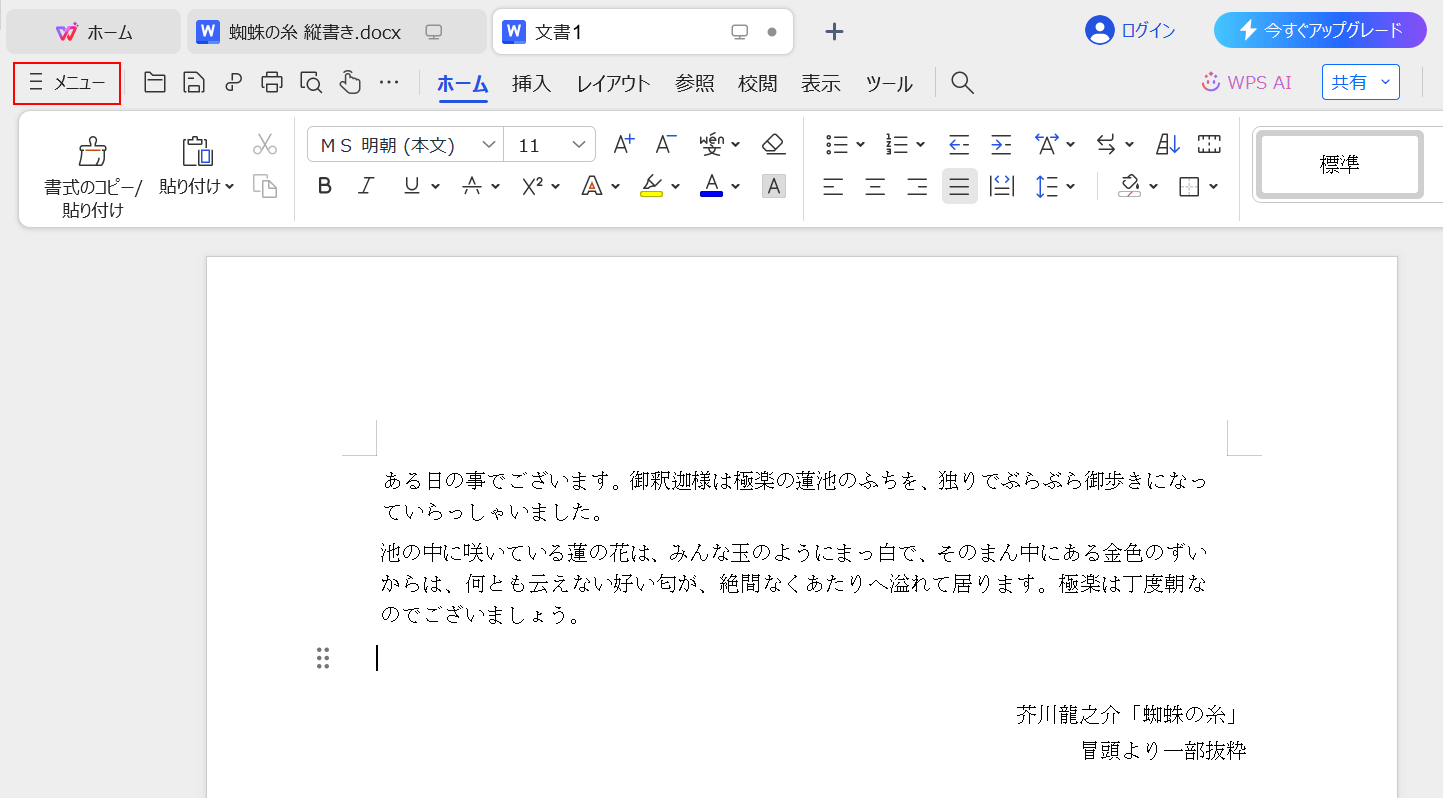This screenshot has height=798, width=1443.
Task: Decrease font size with A- icon
Action: [666, 145]
